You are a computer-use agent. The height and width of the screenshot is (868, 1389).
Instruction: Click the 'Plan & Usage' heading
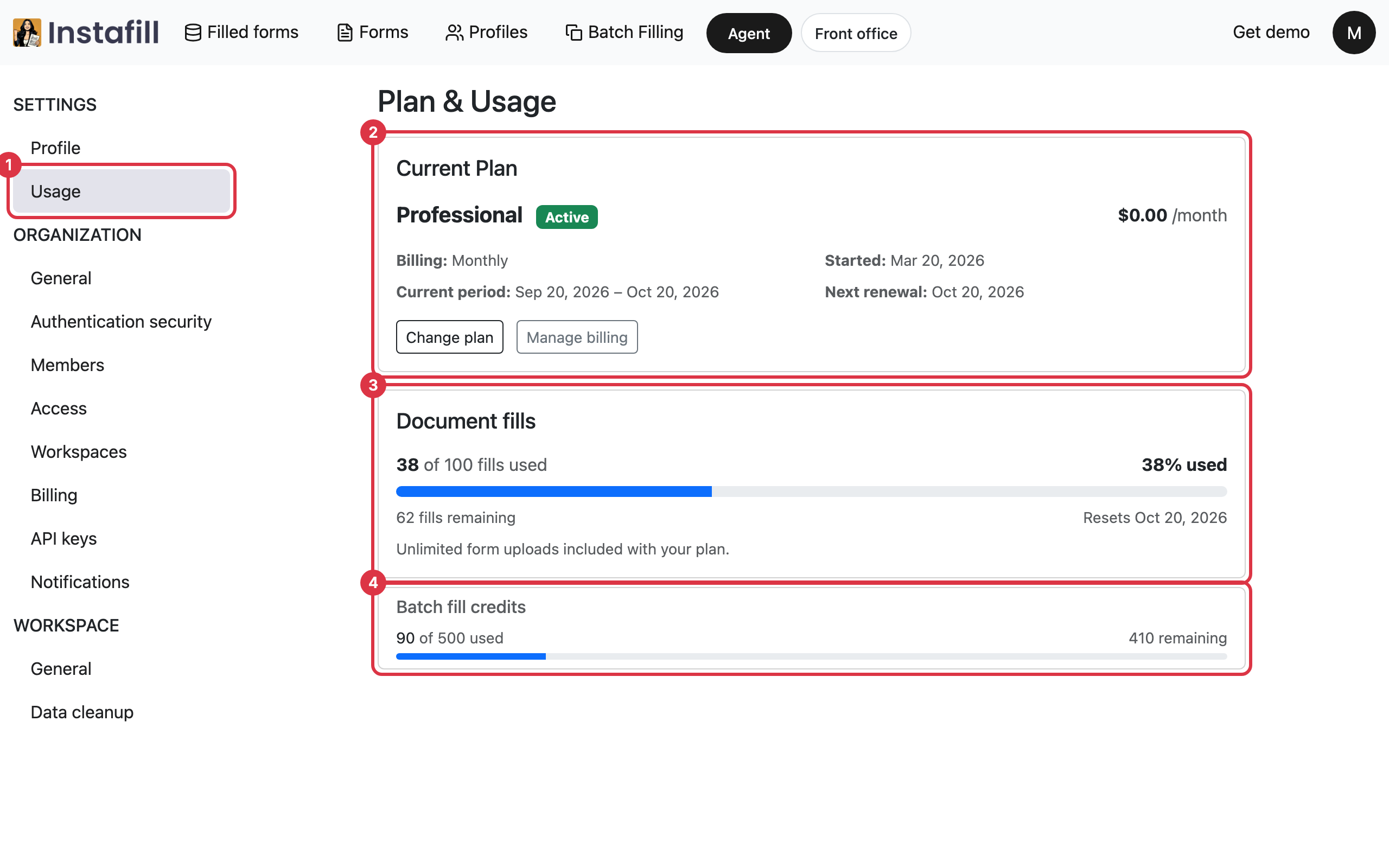[x=467, y=101]
